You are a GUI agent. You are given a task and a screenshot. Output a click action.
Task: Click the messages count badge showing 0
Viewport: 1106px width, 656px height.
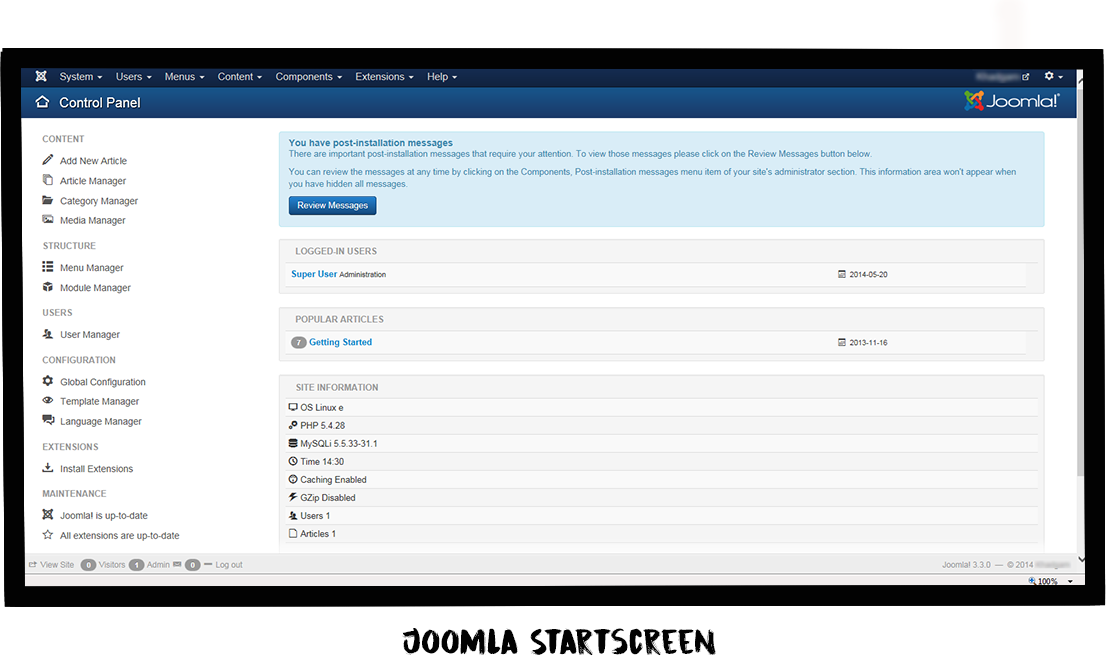[x=193, y=564]
